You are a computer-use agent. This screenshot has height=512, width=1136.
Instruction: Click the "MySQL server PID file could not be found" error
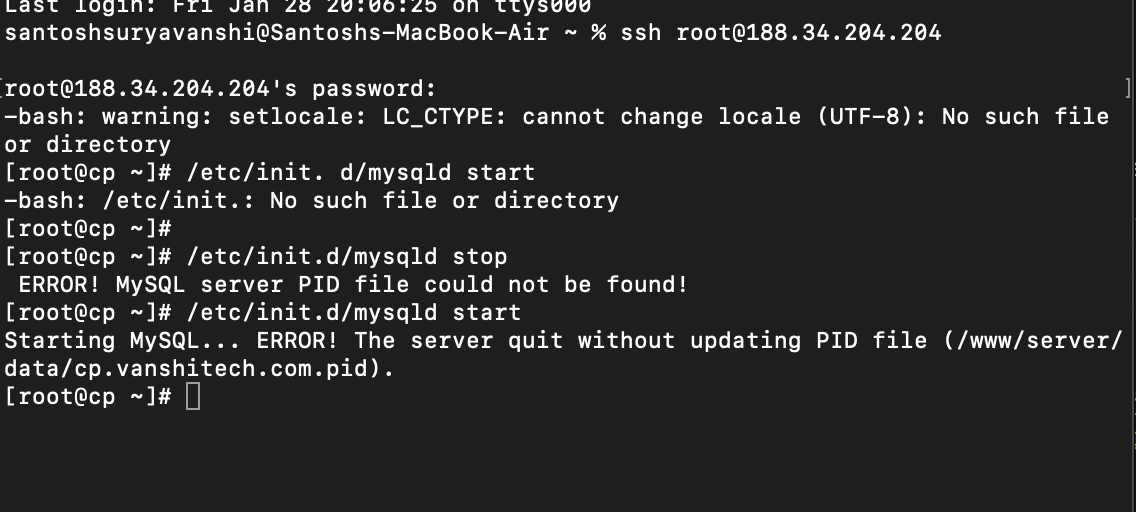(401, 284)
